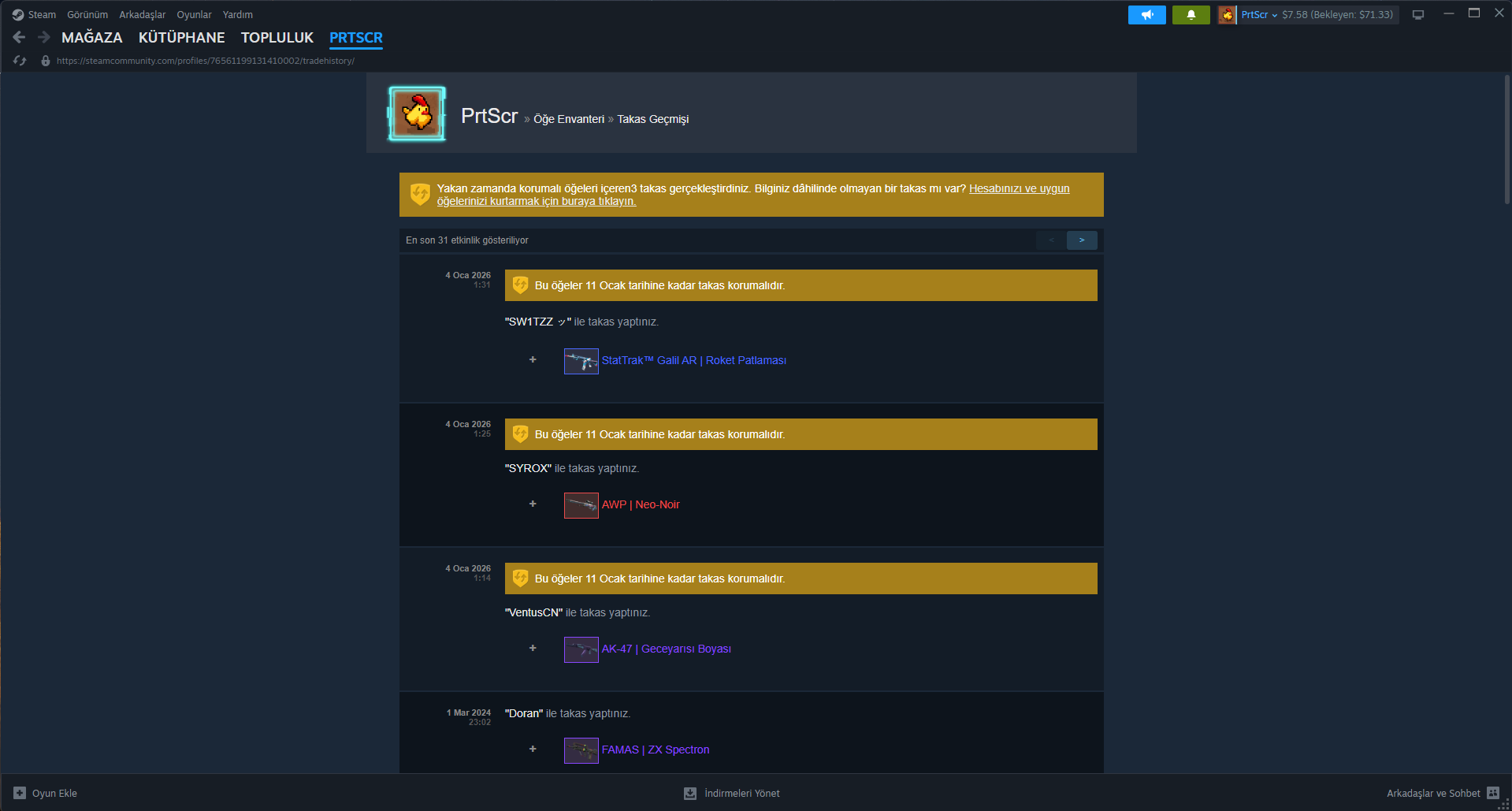
Task: Click the "SW1TZZ" trade partner name
Action: (538, 322)
